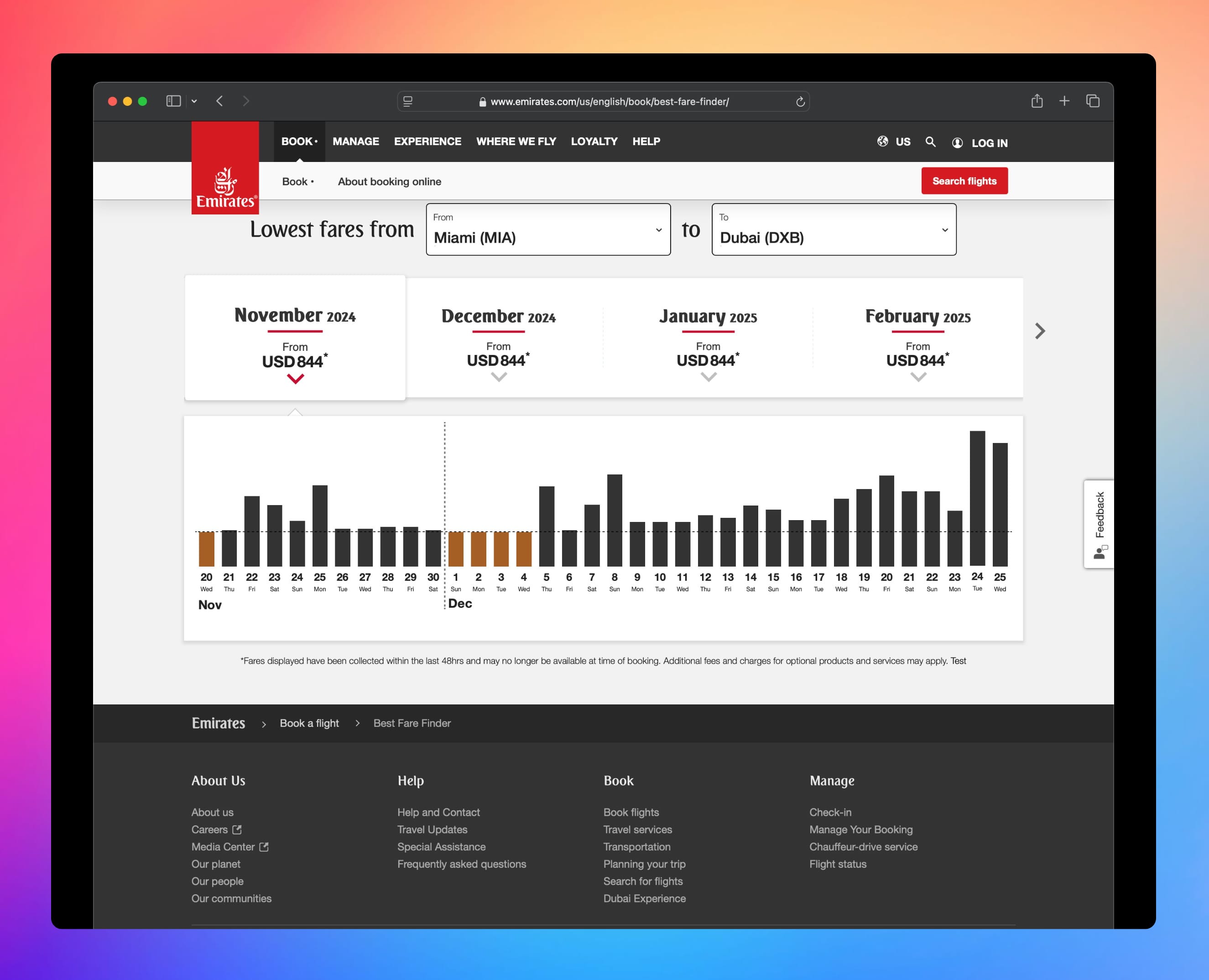Open the Frequently asked questions link
The width and height of the screenshot is (1209, 980).
click(x=462, y=864)
